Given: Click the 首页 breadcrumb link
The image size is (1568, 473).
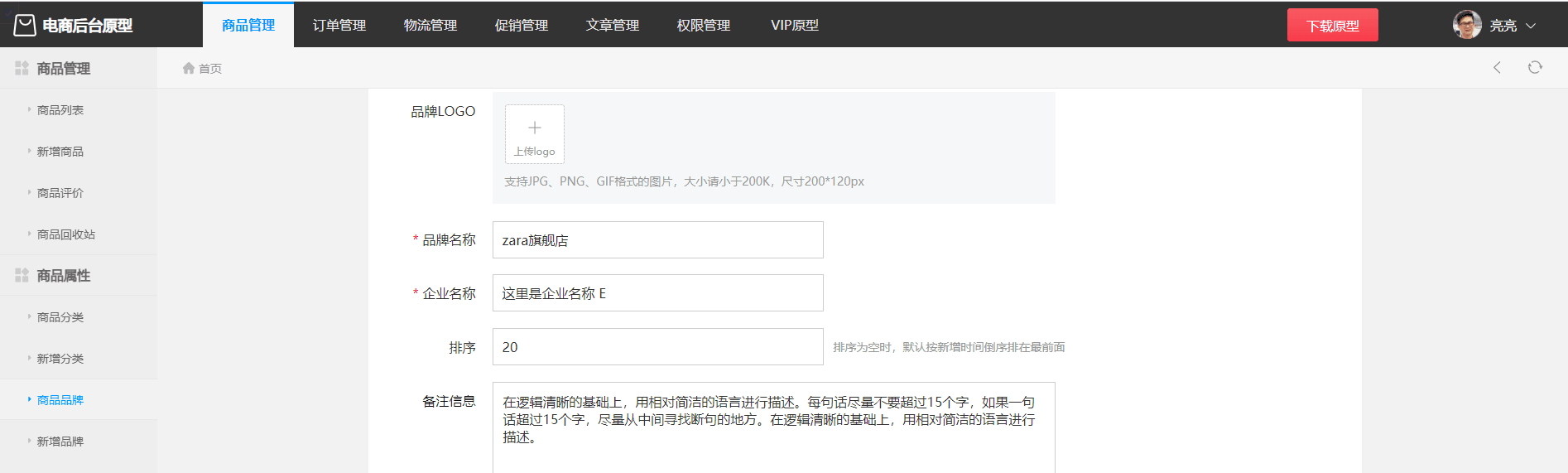Looking at the screenshot, I should 210,68.
